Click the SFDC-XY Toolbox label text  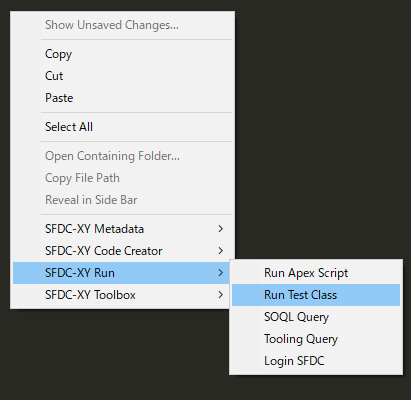[90, 295]
